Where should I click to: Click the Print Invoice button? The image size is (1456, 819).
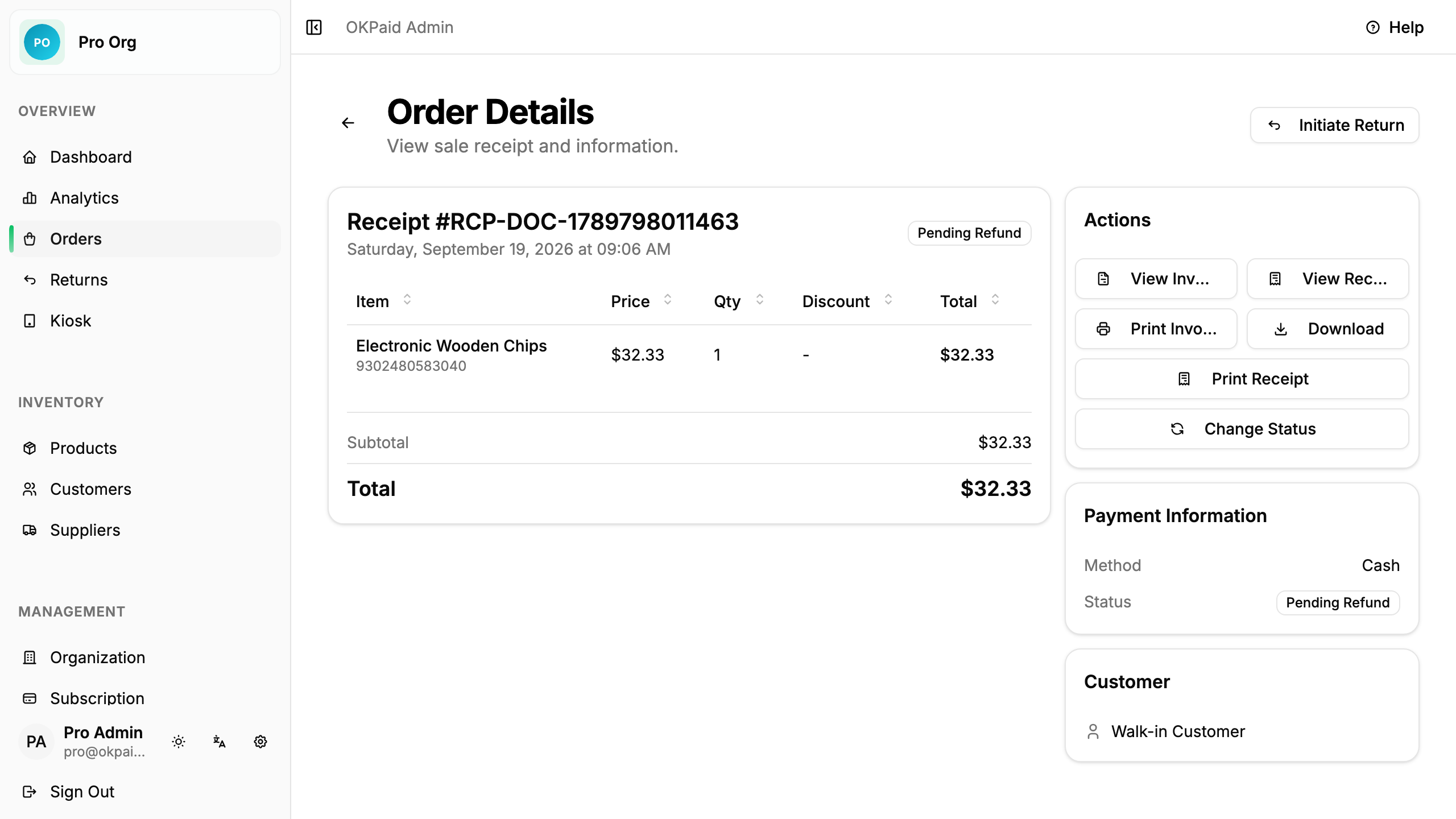click(1156, 329)
